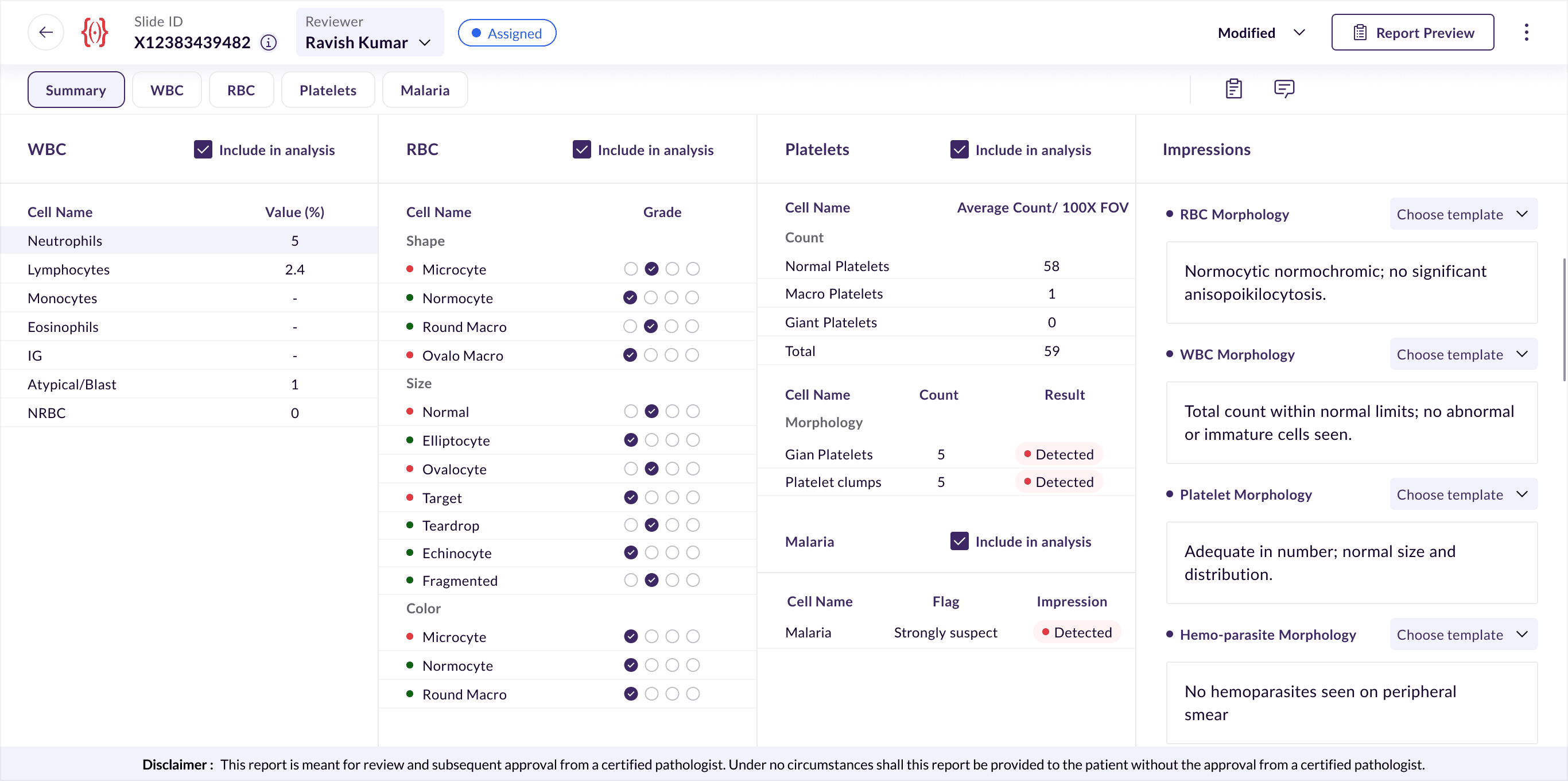
Task: Click the red app logo icon
Action: click(x=94, y=32)
